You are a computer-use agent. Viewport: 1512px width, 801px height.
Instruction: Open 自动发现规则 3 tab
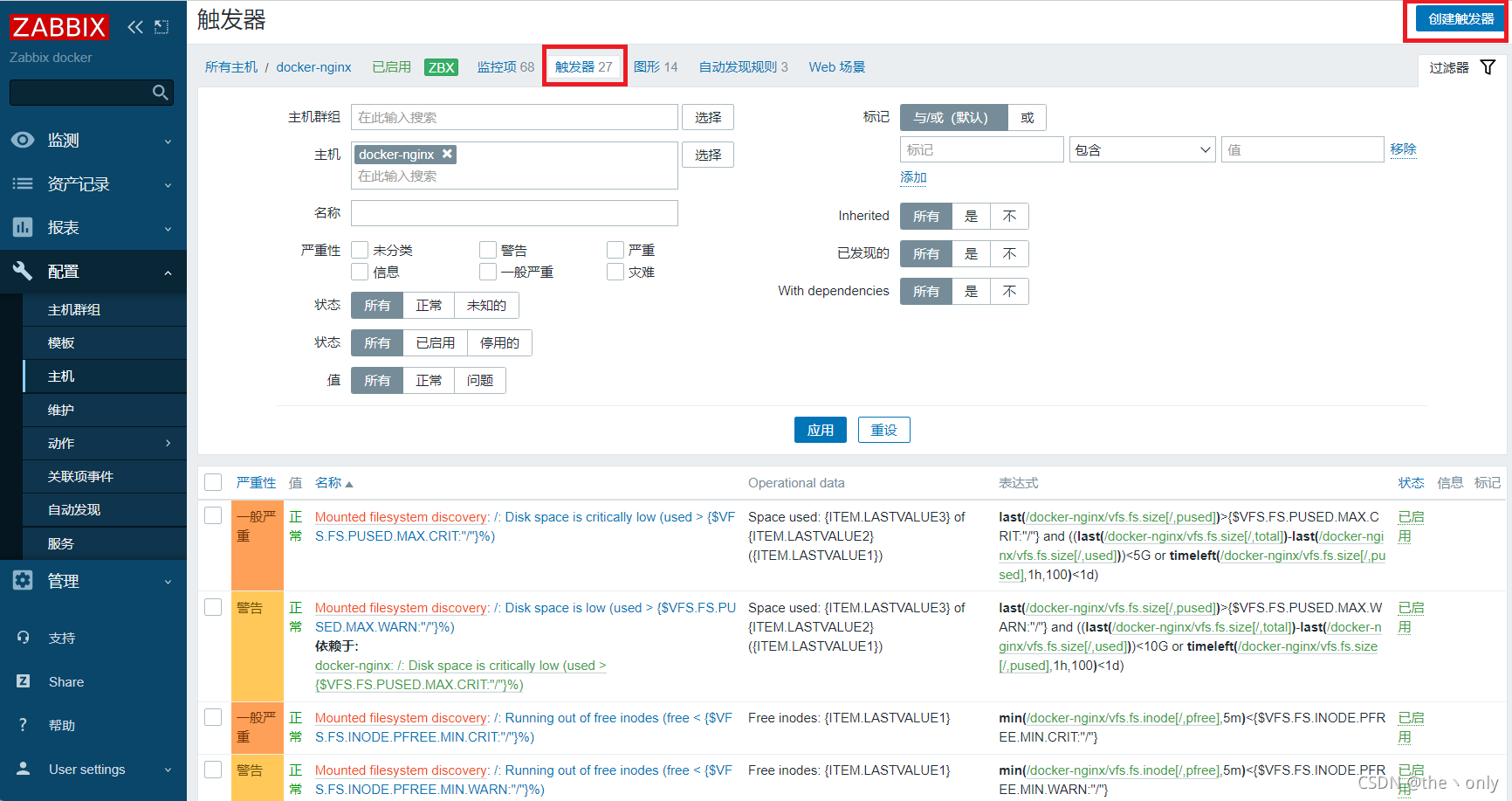(x=743, y=67)
